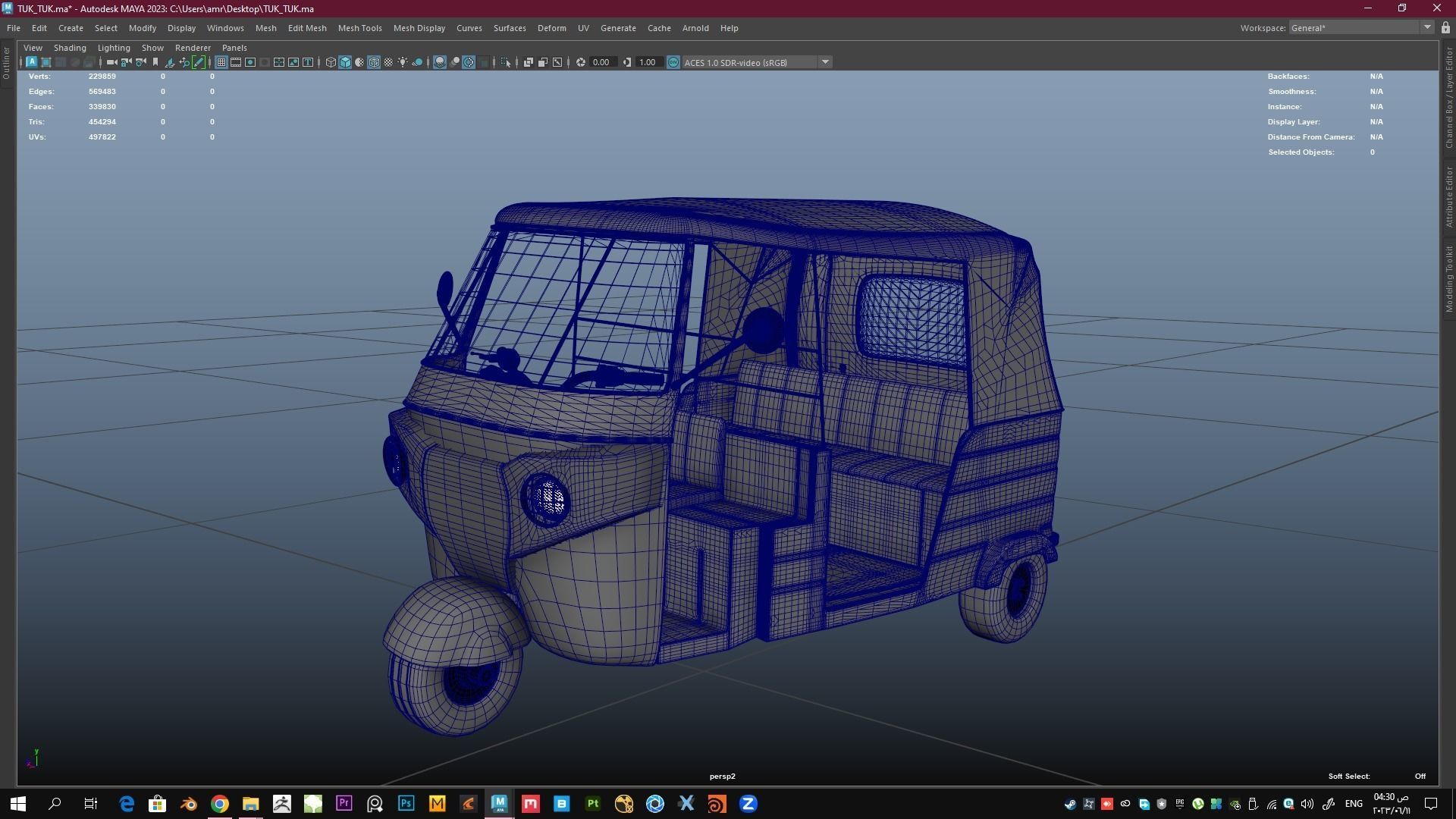This screenshot has height=819, width=1456.
Task: Toggle the Safe Title icon
Action: point(308,62)
